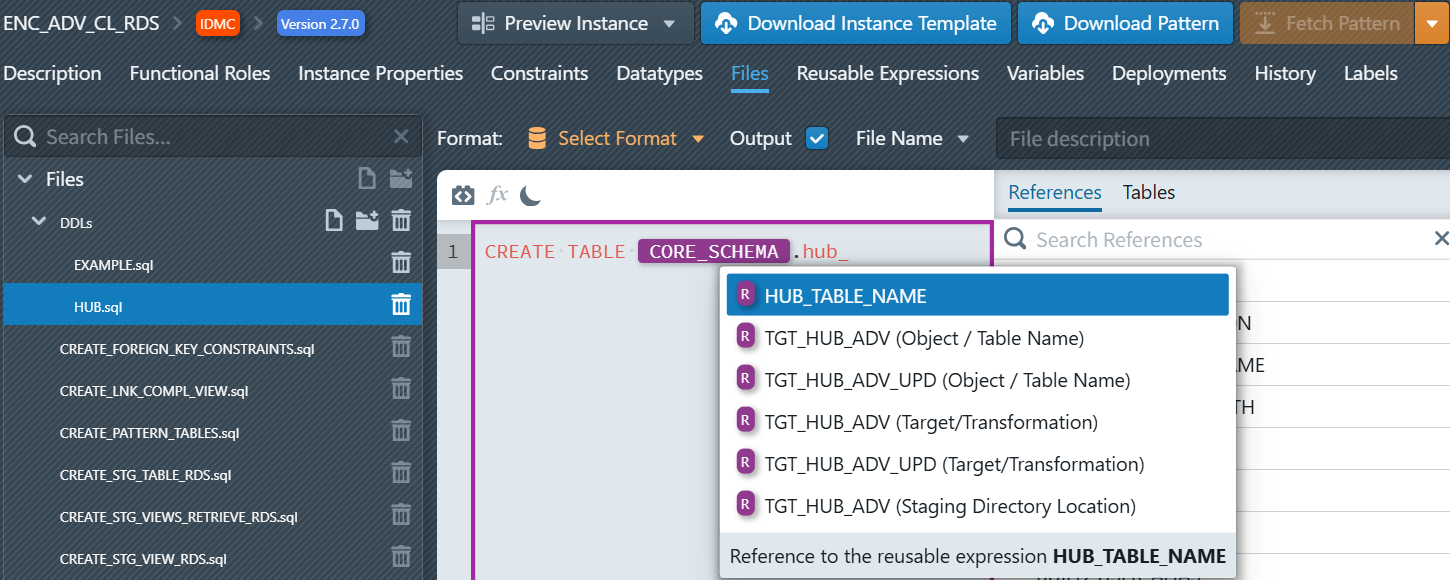The width and height of the screenshot is (1450, 580).
Task: Delete the HUB.sql file with trash icon
Action: pos(401,305)
